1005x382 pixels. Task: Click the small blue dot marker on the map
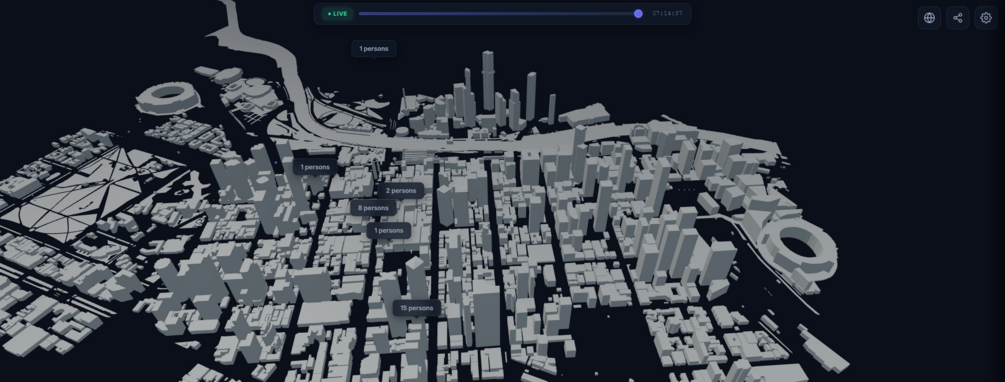[276, 163]
